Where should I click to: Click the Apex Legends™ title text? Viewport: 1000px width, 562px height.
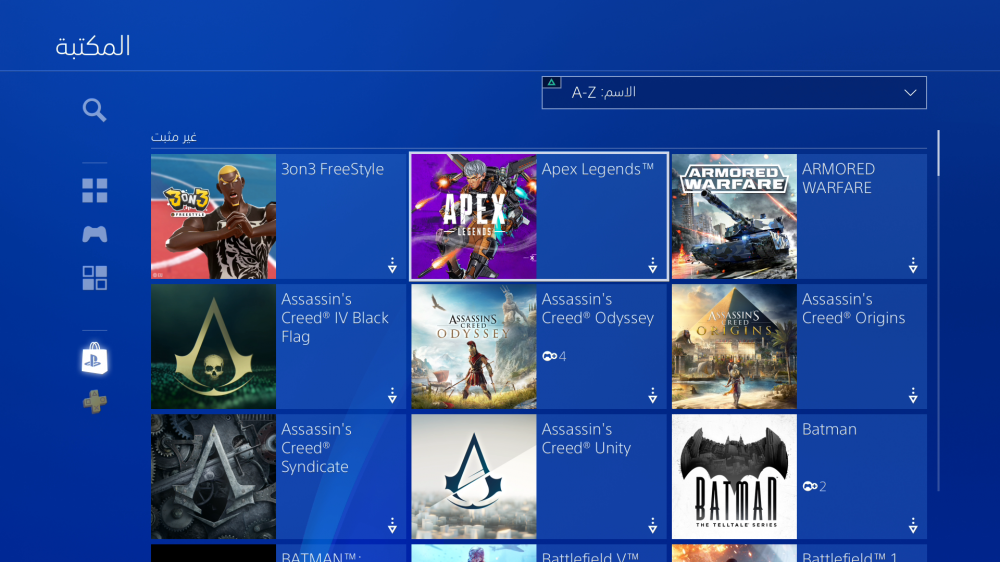598,169
